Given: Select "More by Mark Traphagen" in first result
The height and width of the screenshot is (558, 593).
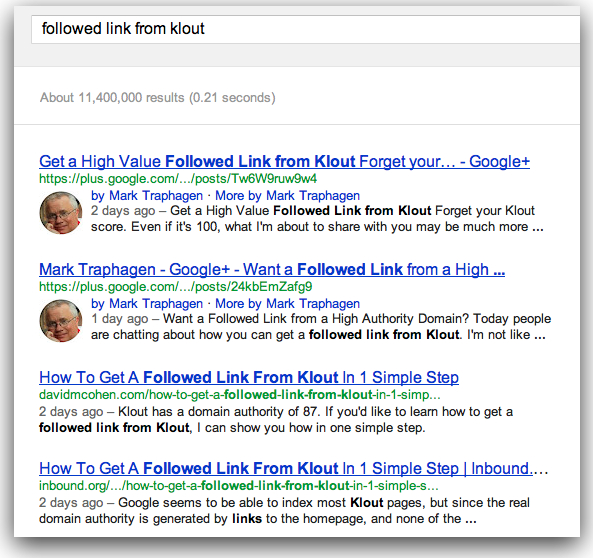Looking at the screenshot, I should tap(287, 196).
